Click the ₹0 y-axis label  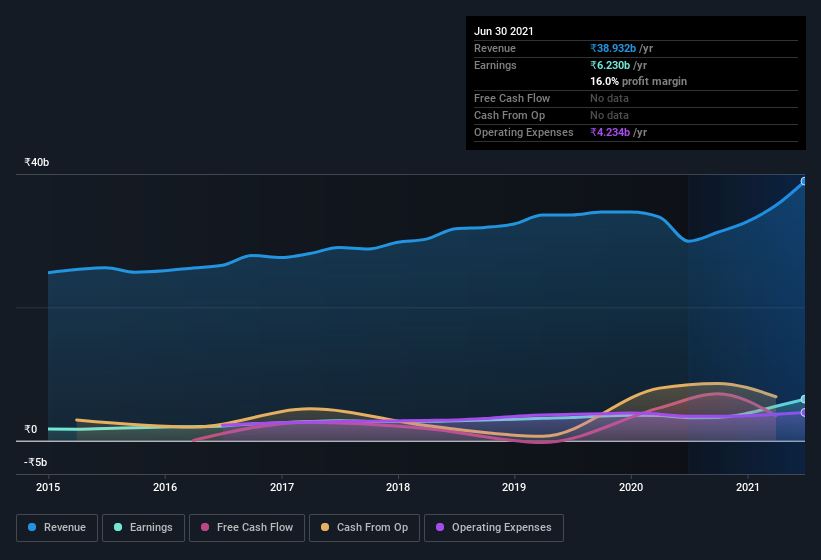click(31, 429)
